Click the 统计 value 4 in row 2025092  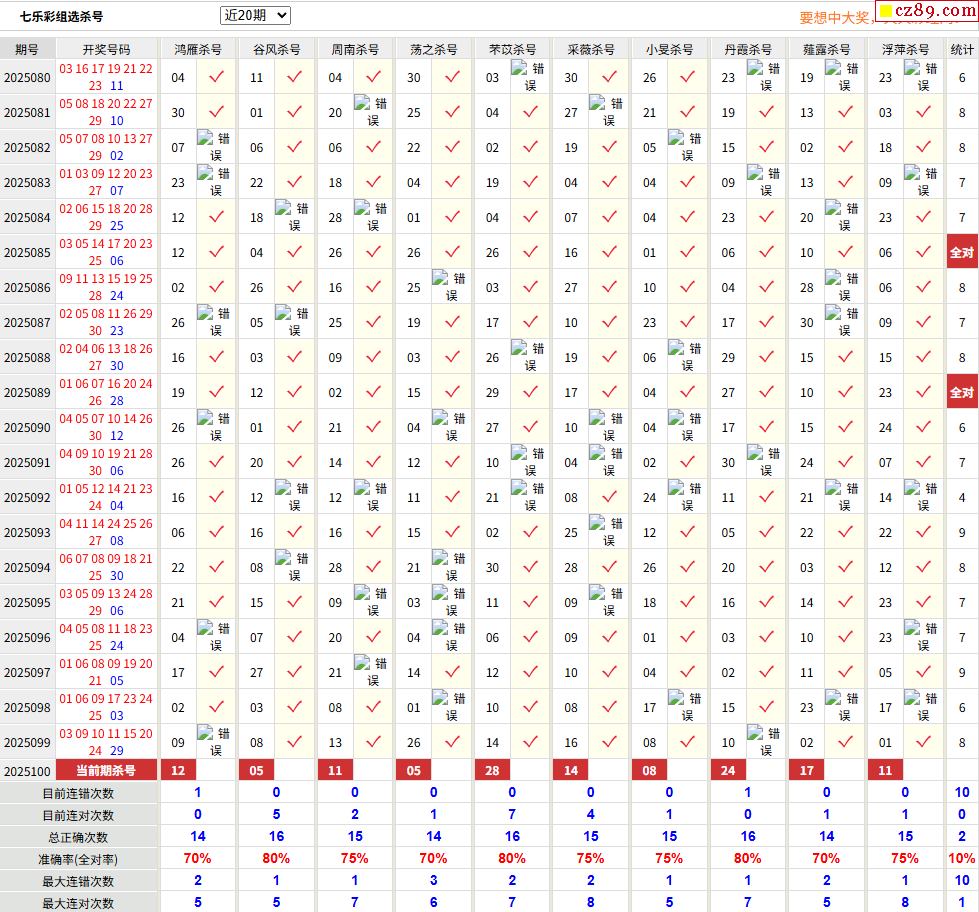coord(962,498)
